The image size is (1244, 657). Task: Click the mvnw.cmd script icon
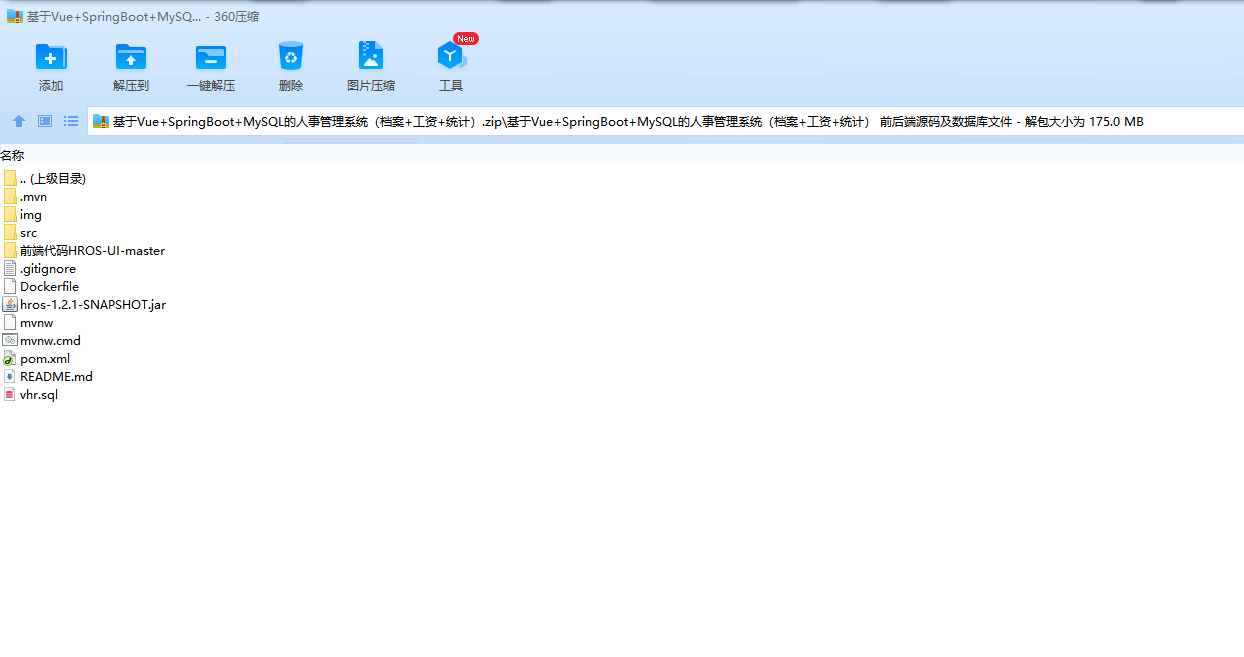tap(10, 340)
